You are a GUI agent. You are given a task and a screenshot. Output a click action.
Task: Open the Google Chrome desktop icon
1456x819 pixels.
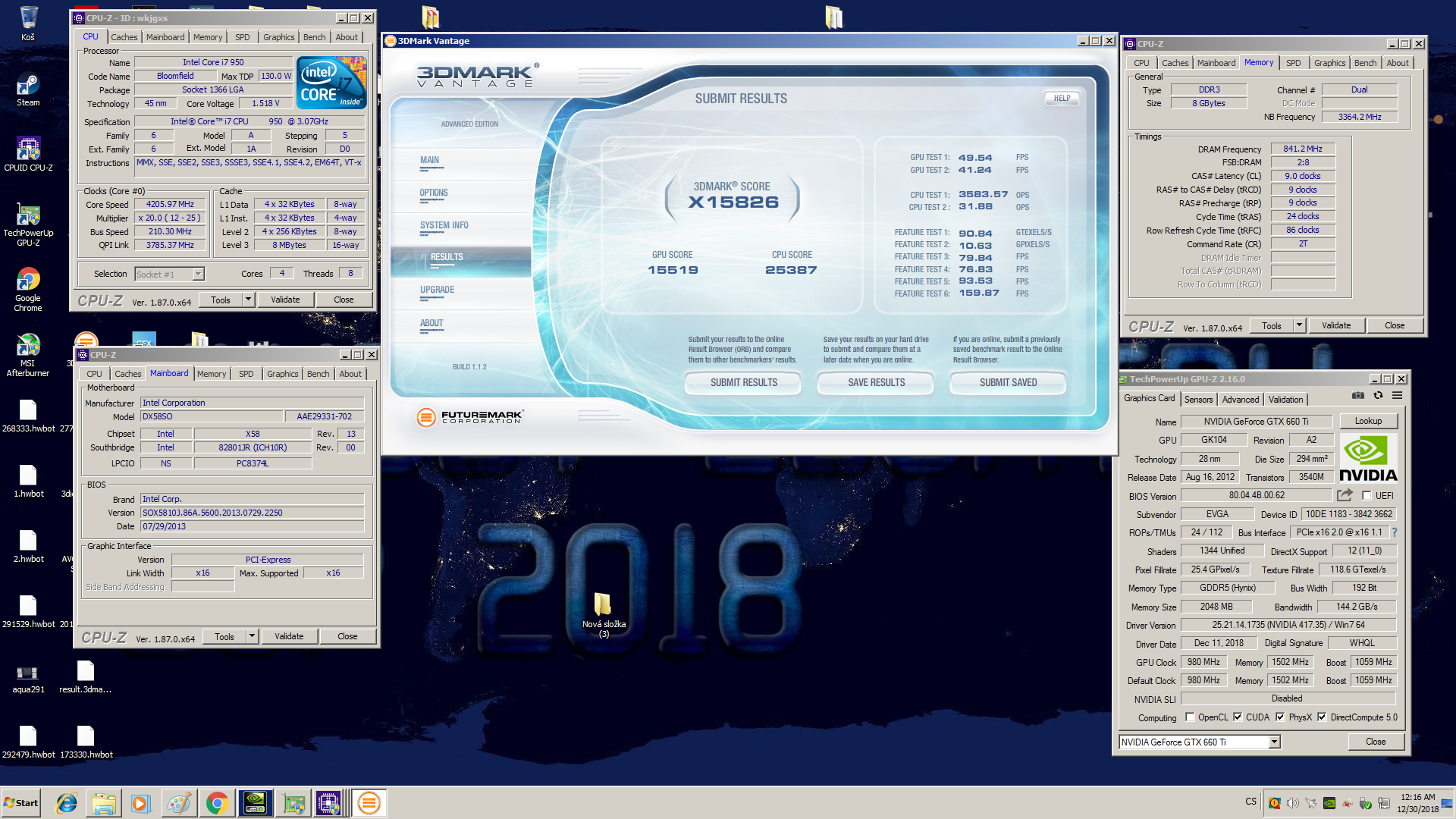pyautogui.click(x=28, y=290)
